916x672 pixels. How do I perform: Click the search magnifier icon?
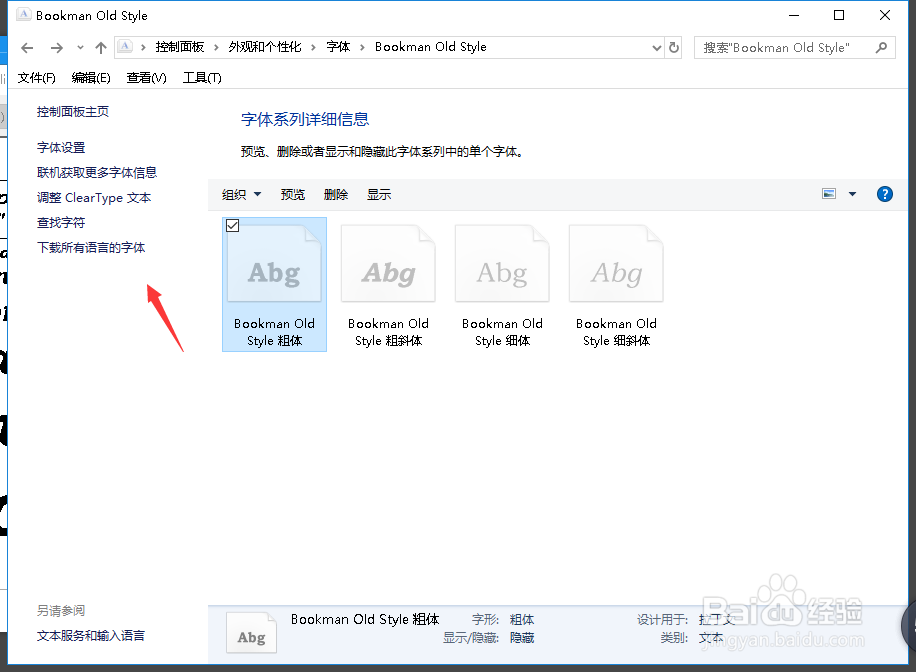[882, 48]
